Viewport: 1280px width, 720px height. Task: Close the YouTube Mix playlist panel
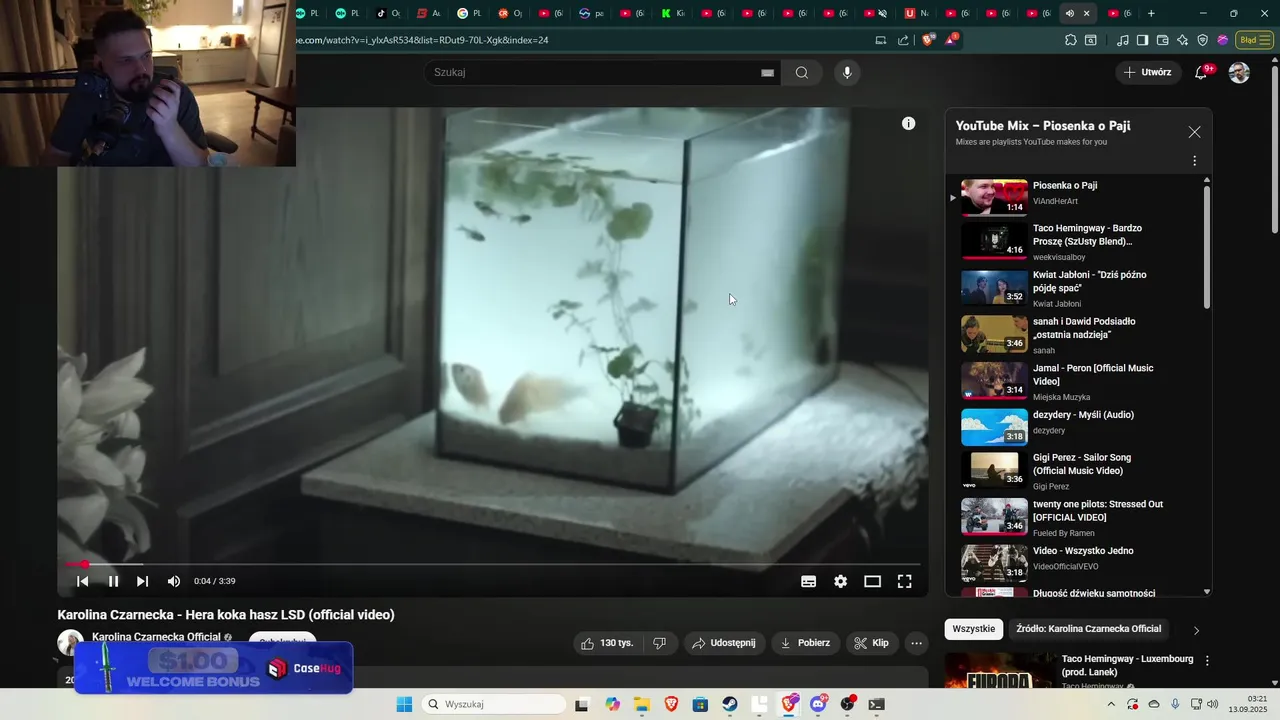1194,132
